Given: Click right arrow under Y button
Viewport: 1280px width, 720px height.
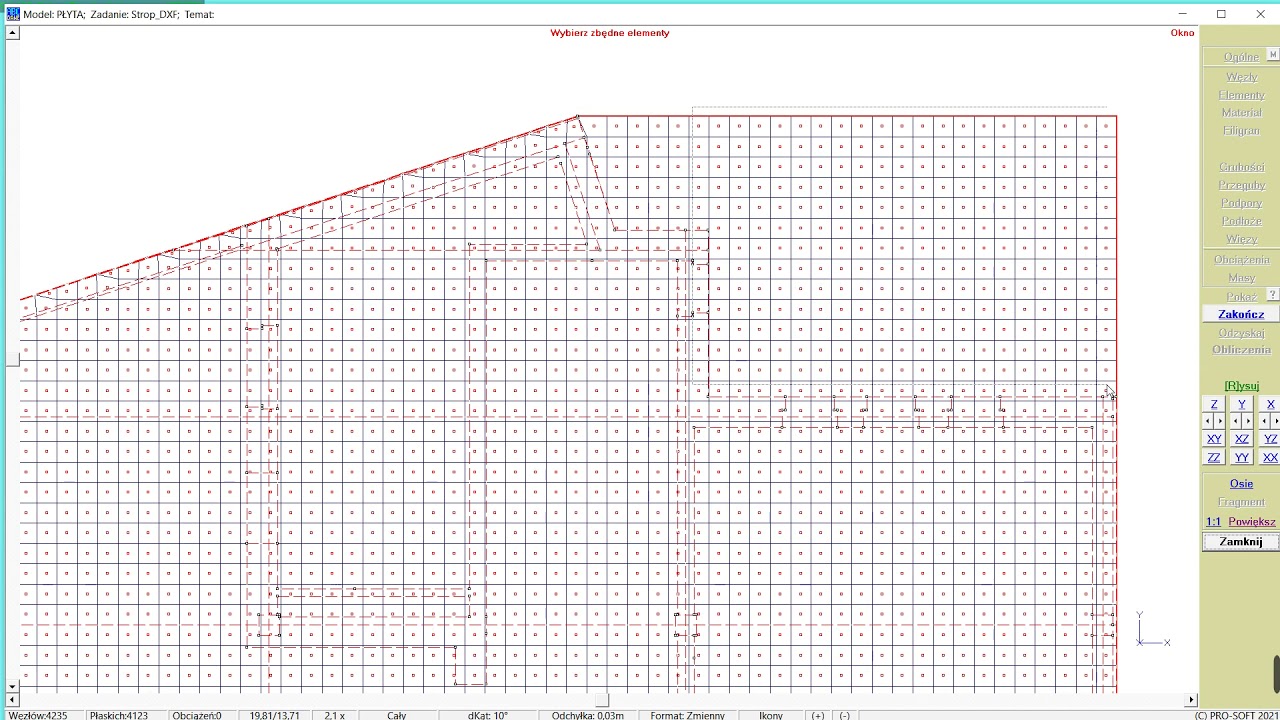Looking at the screenshot, I should point(1248,421).
